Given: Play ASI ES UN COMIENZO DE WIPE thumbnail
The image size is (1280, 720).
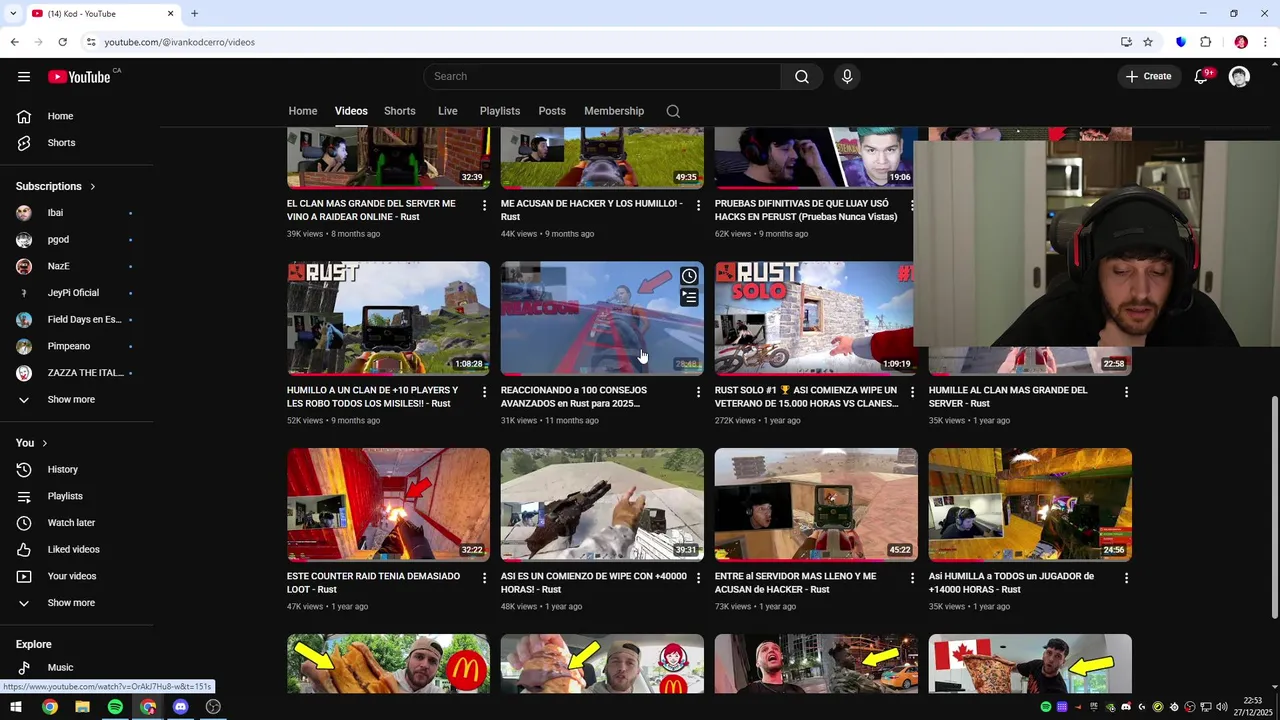Looking at the screenshot, I should point(602,504).
